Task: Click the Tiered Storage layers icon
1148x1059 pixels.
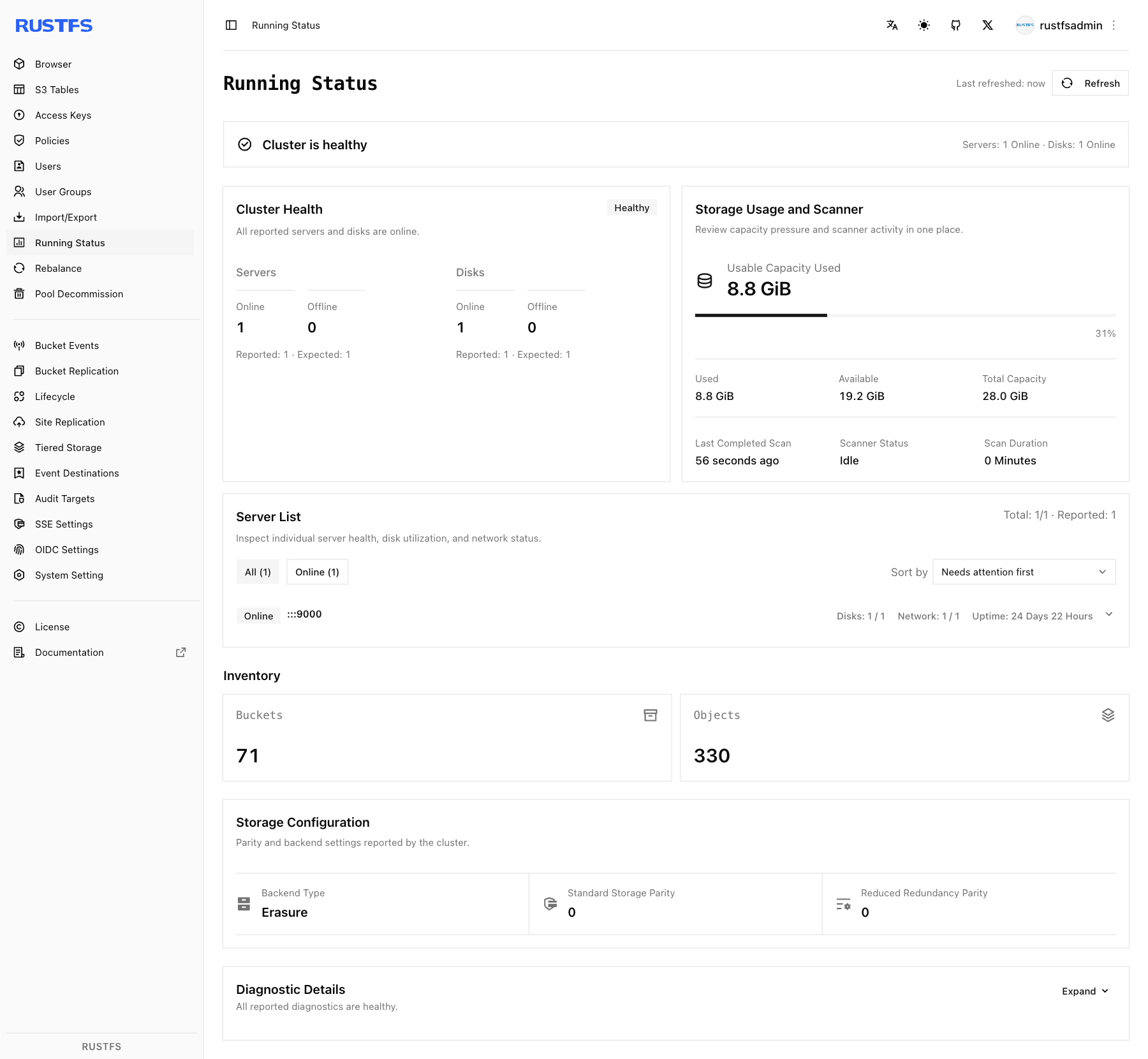Action: [x=19, y=447]
